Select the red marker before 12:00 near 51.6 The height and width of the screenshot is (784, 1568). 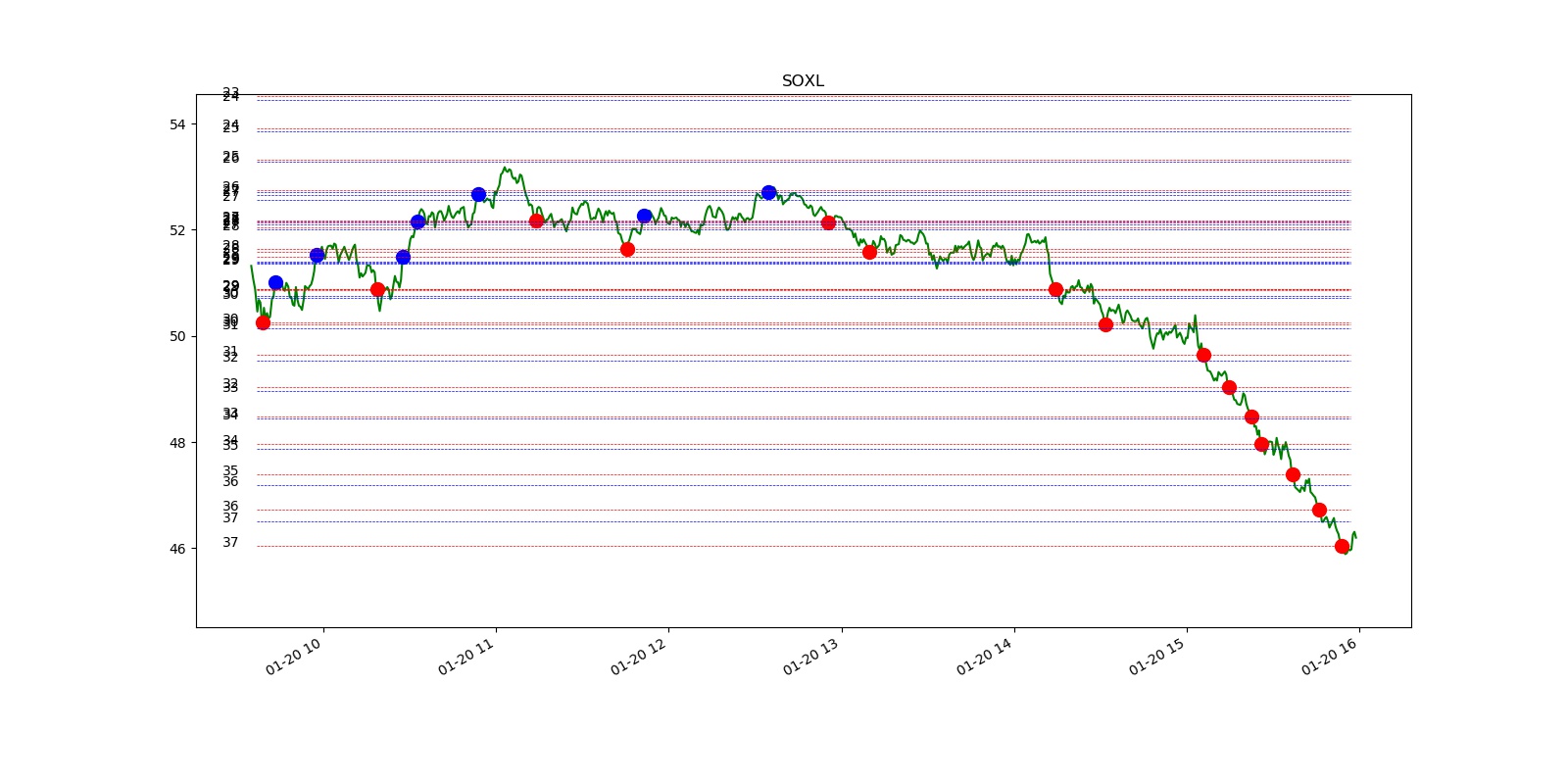[627, 249]
